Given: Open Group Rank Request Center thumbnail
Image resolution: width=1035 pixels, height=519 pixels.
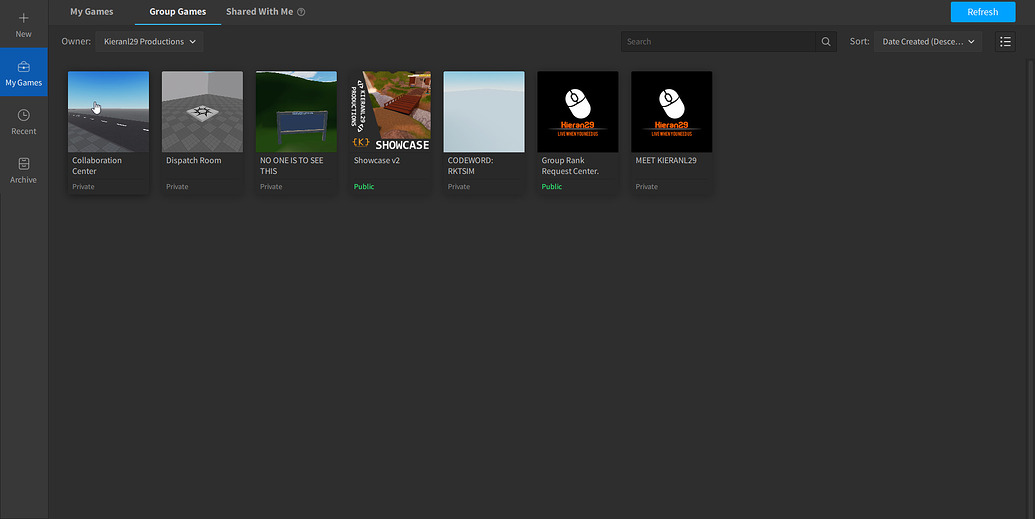Looking at the screenshot, I should click(x=578, y=112).
